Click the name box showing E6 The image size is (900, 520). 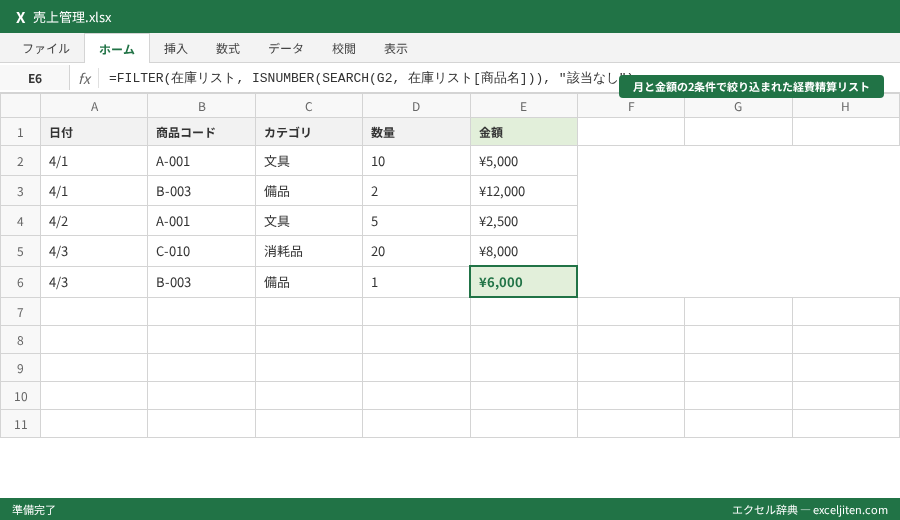[35, 79]
